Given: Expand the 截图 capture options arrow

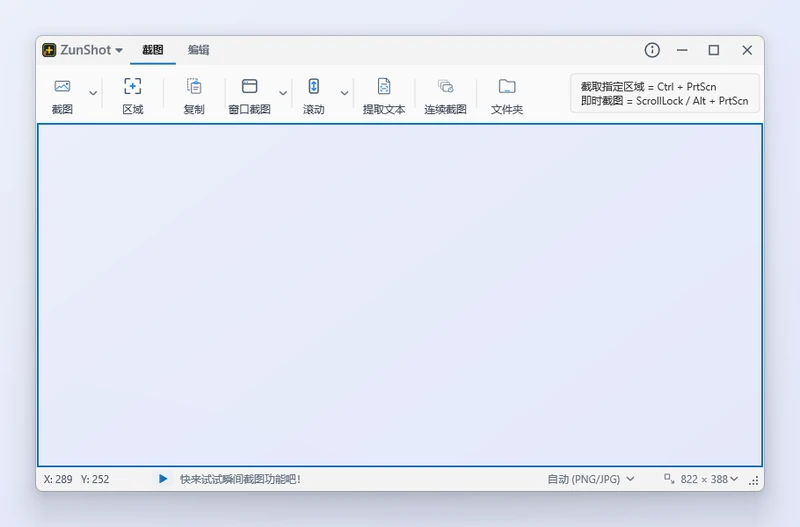Looking at the screenshot, I should coord(93,93).
